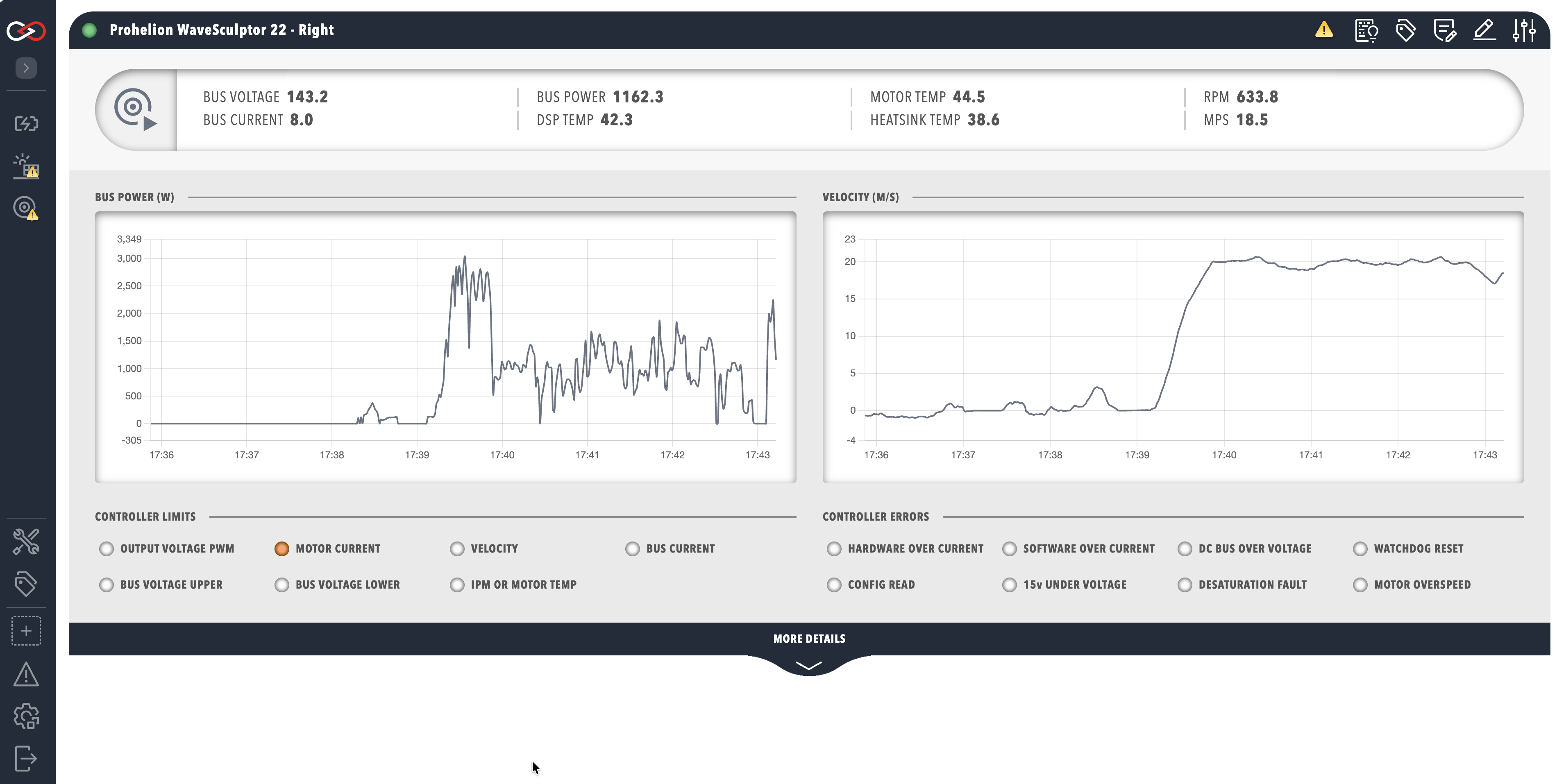Select the Bus Current limit indicator

(633, 549)
